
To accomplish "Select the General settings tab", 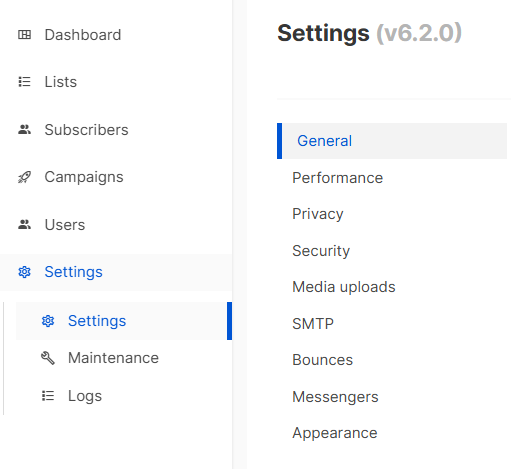I will (392, 141).
